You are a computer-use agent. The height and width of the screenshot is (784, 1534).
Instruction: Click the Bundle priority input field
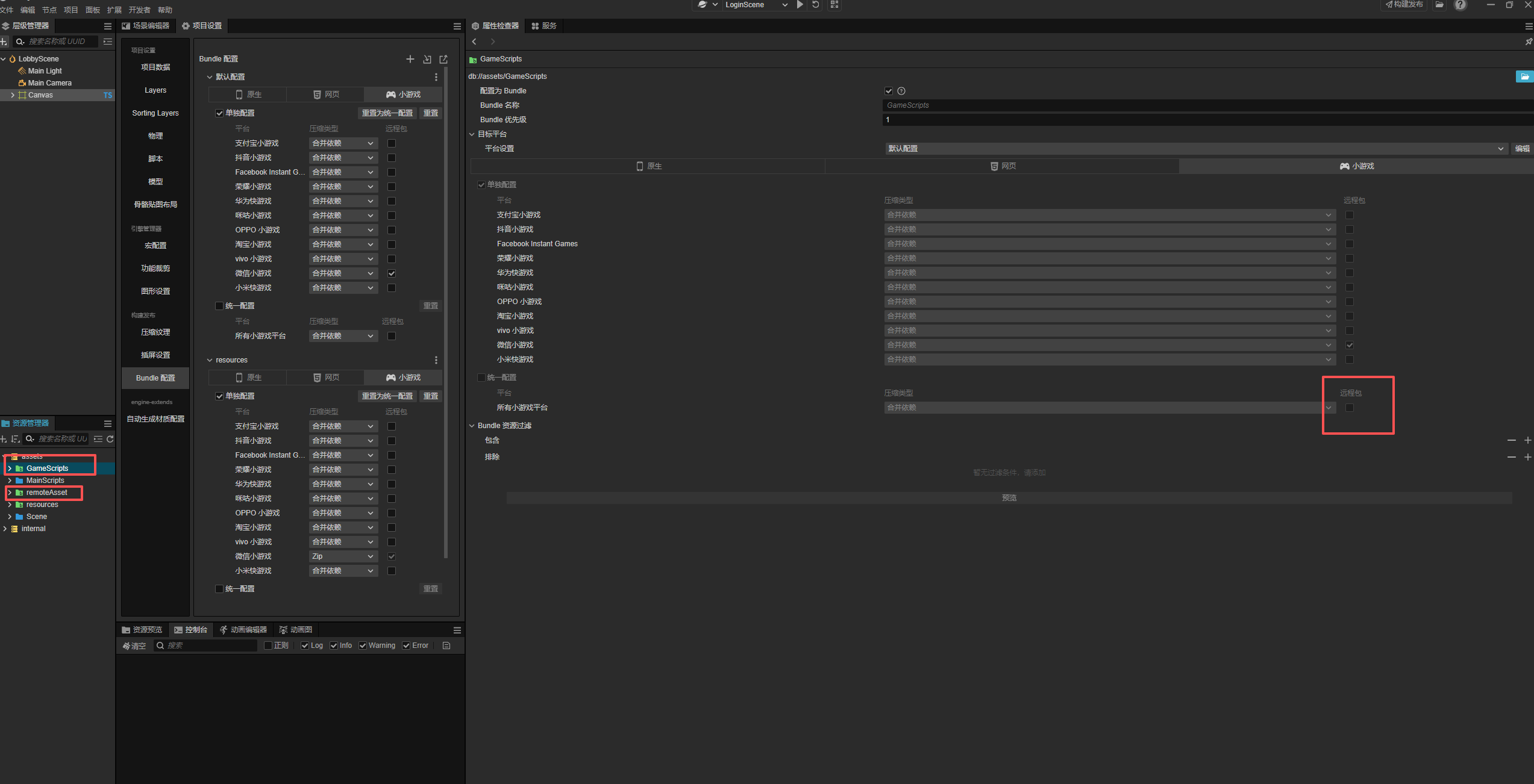click(x=1205, y=120)
